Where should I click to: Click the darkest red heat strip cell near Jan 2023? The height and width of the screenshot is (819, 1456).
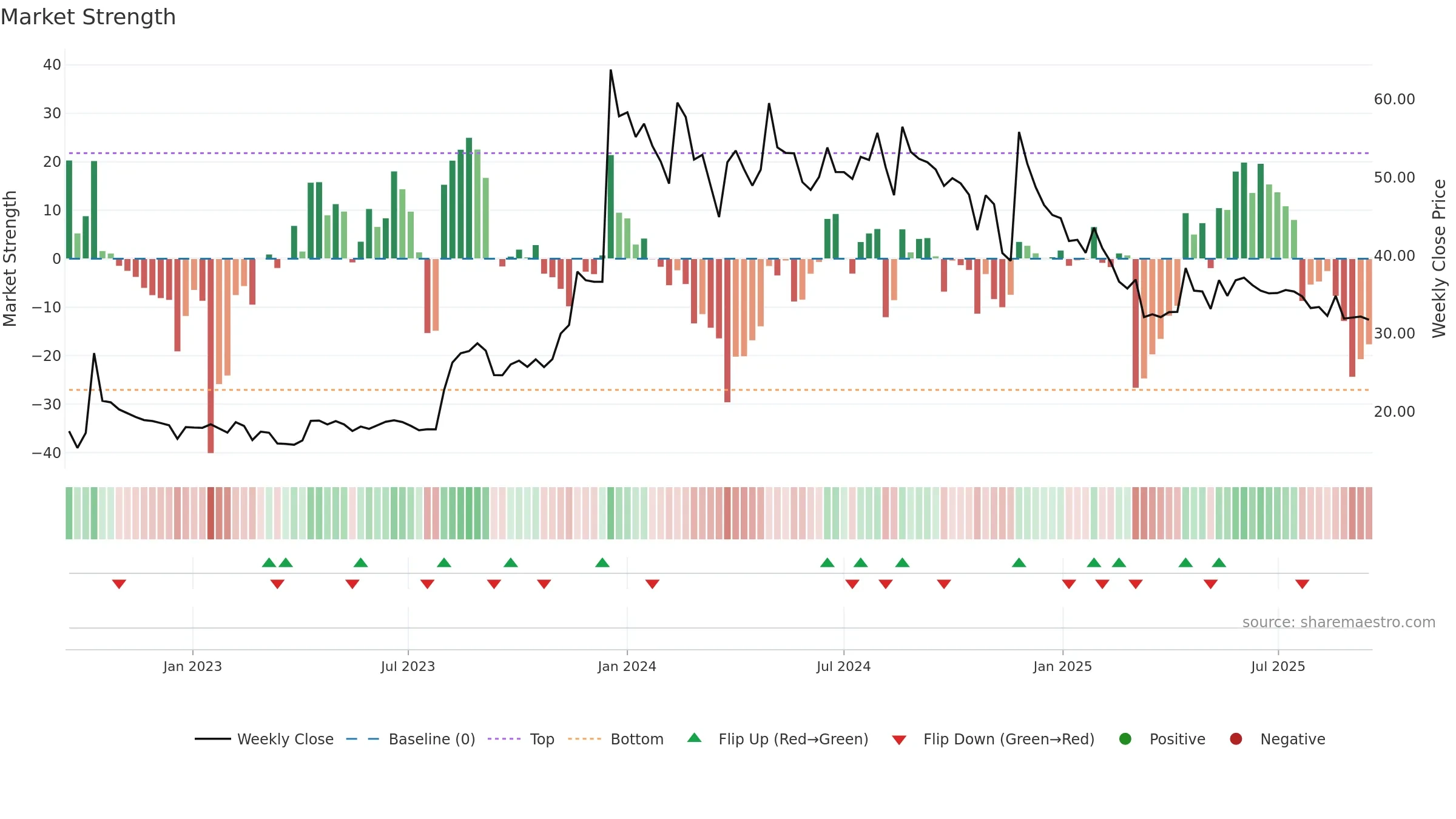(211, 513)
